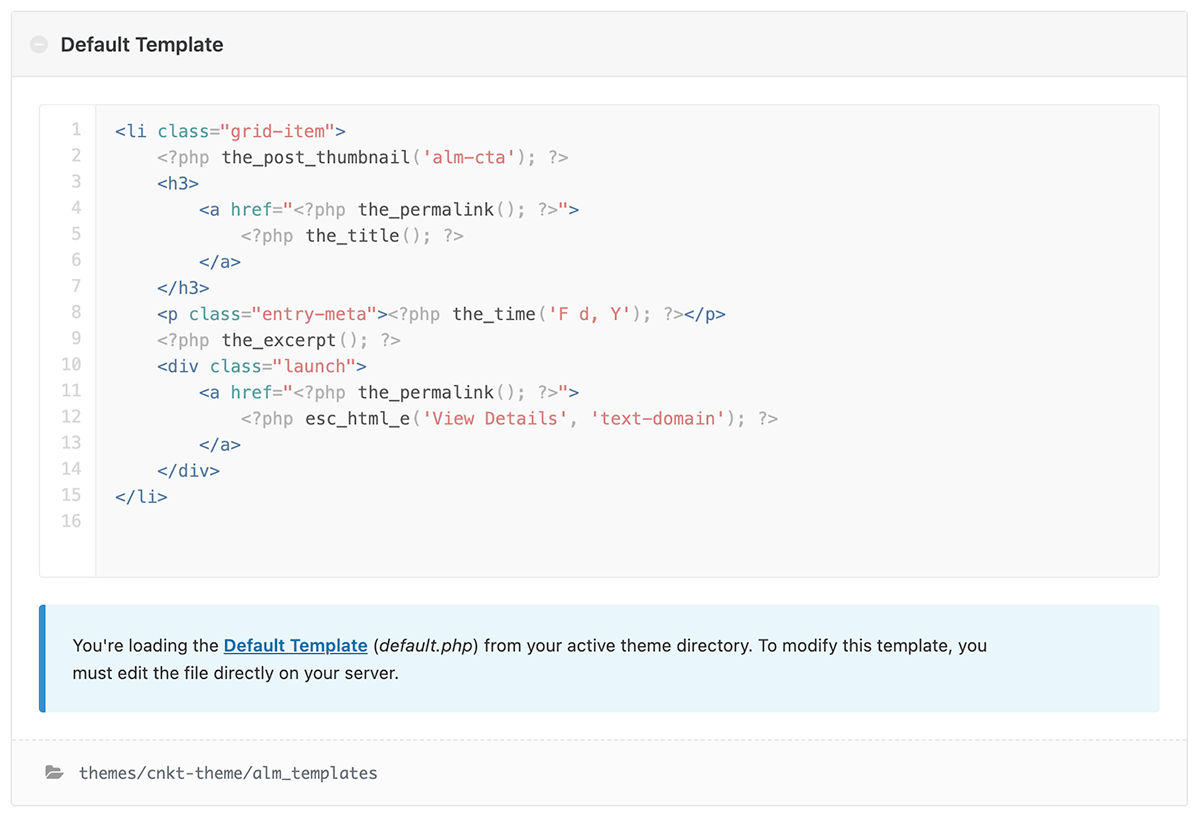Click line number 1 in gutter
The height and width of the screenshot is (817, 1200).
pos(76,130)
